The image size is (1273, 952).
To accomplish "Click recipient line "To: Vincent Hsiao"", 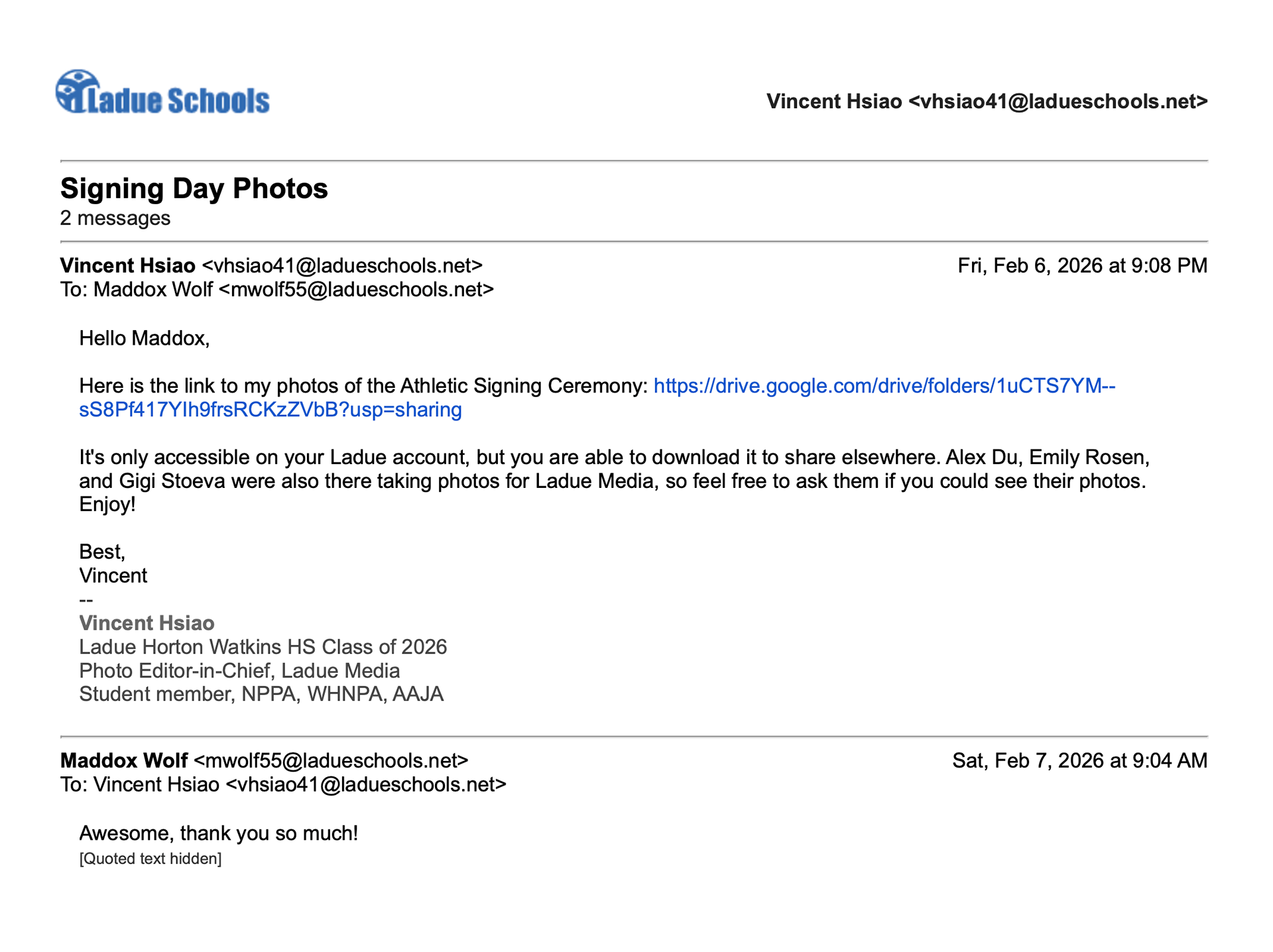I will [283, 785].
